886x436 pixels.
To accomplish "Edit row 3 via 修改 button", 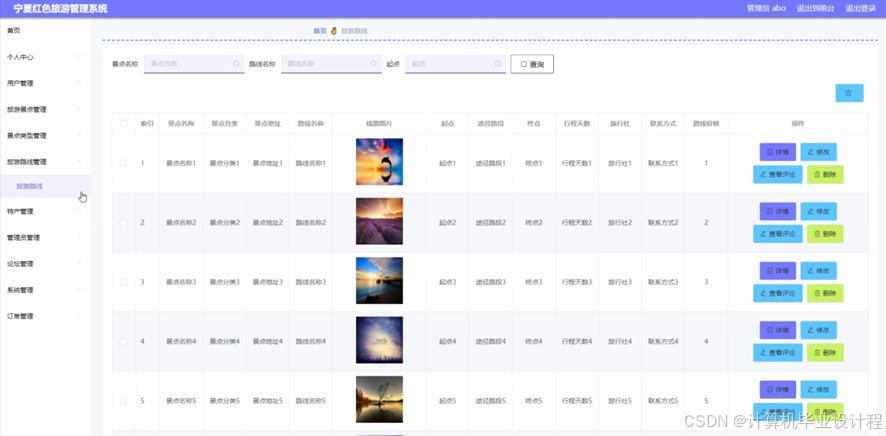I will [818, 271].
